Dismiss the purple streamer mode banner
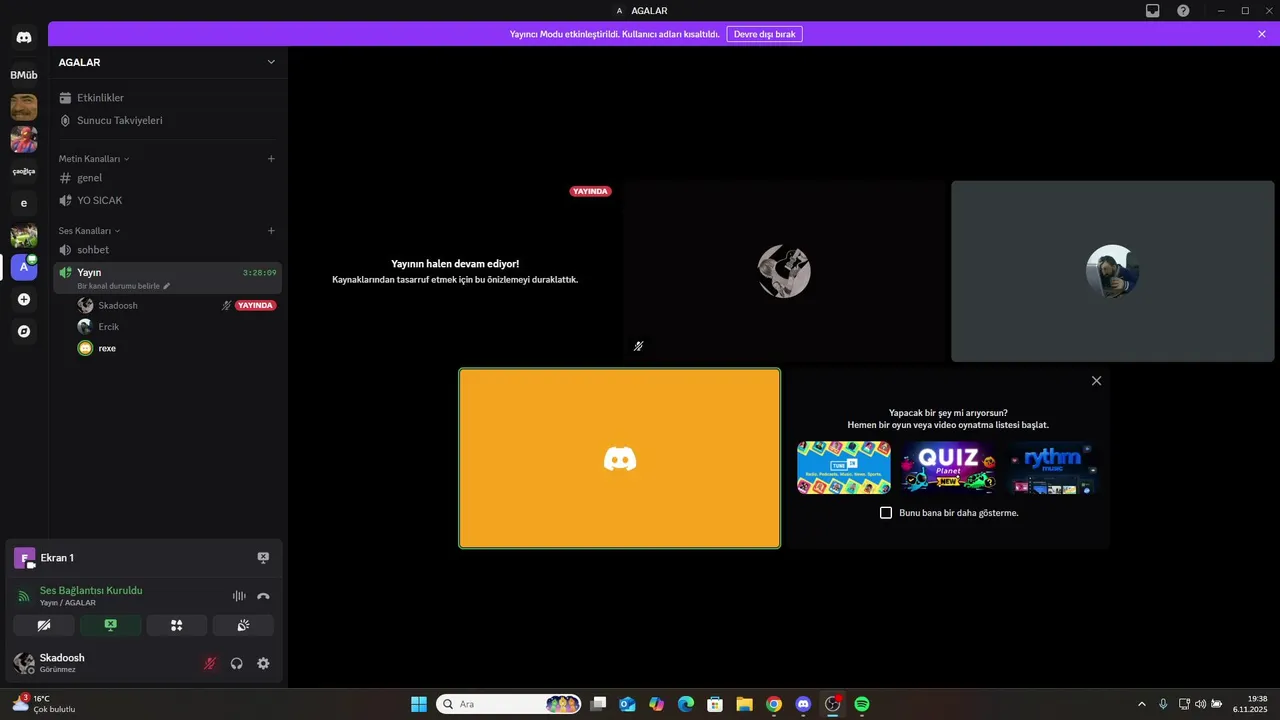Screen dimensions: 1280x720 [1262, 34]
